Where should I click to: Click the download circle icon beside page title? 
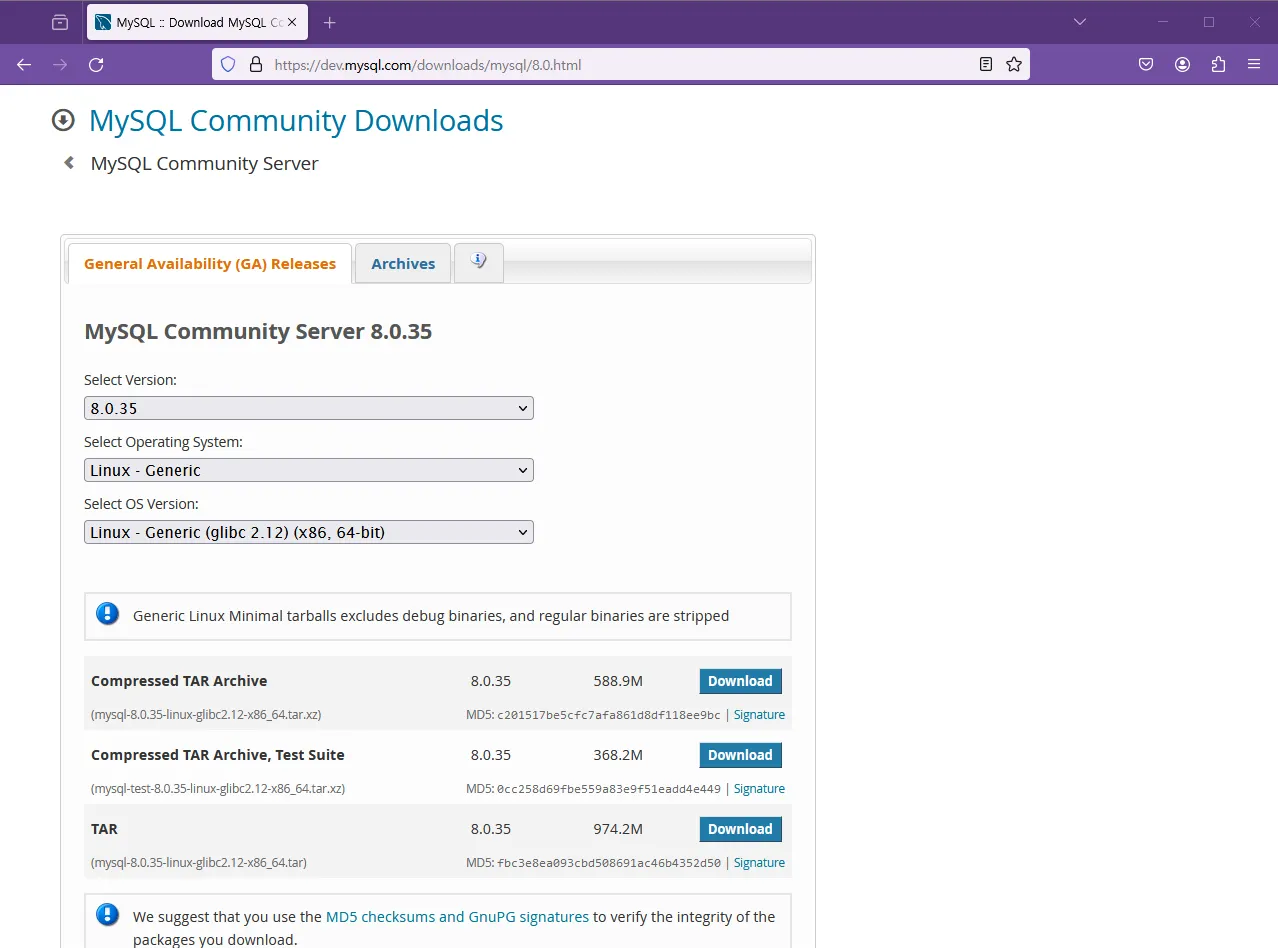click(63, 121)
